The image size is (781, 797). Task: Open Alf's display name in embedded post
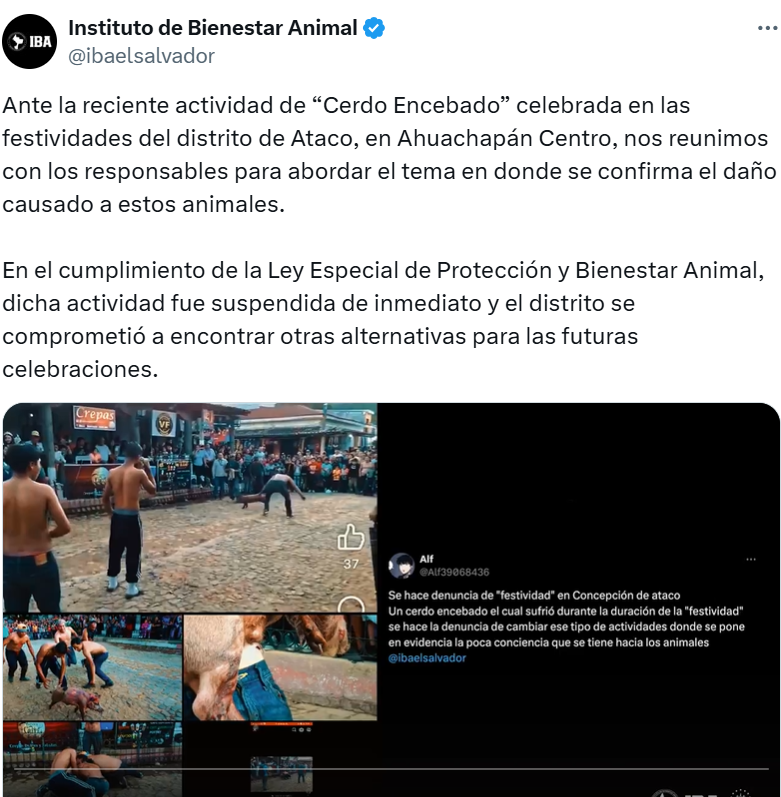point(426,559)
